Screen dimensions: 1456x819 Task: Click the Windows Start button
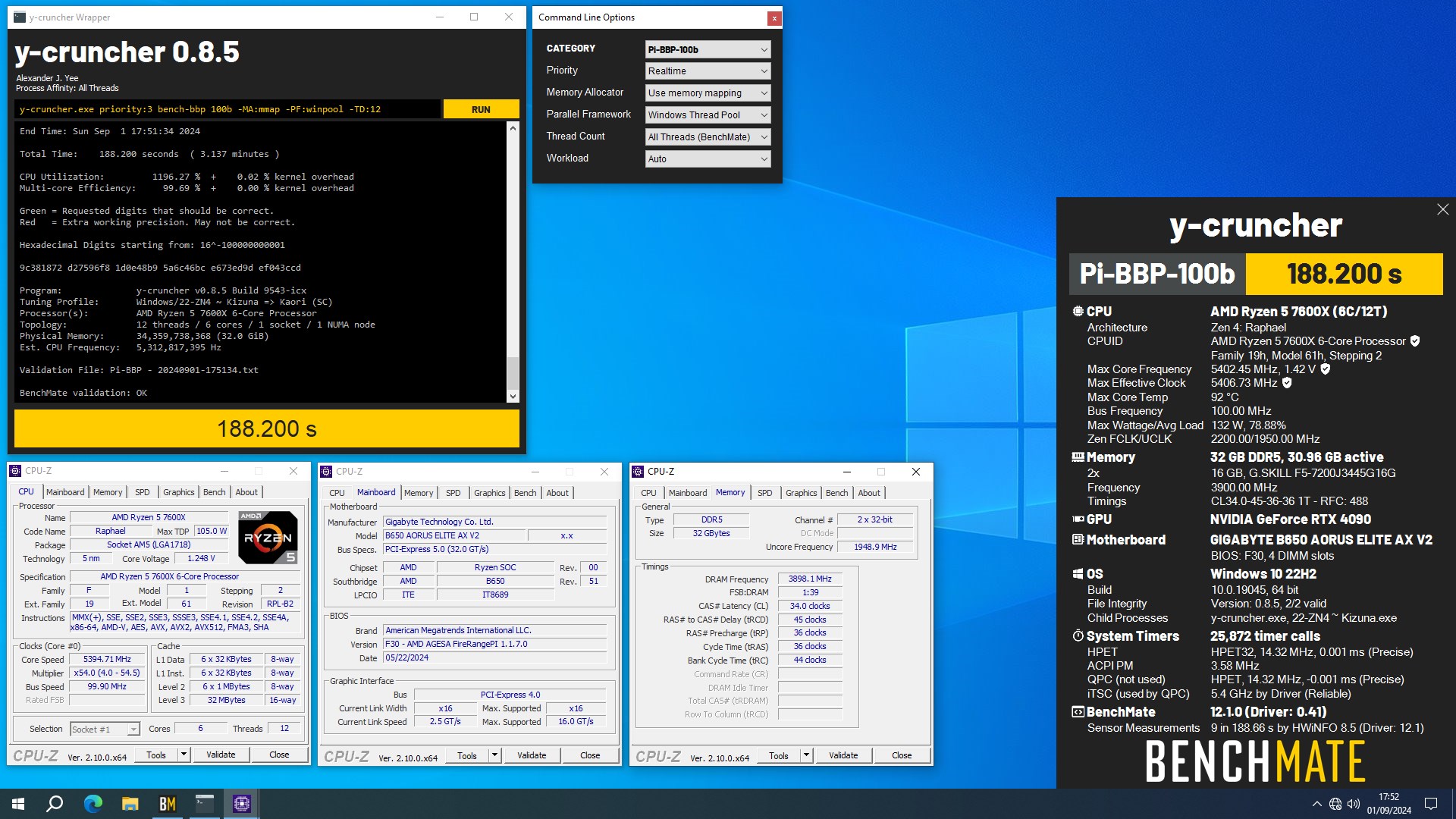tap(18, 804)
